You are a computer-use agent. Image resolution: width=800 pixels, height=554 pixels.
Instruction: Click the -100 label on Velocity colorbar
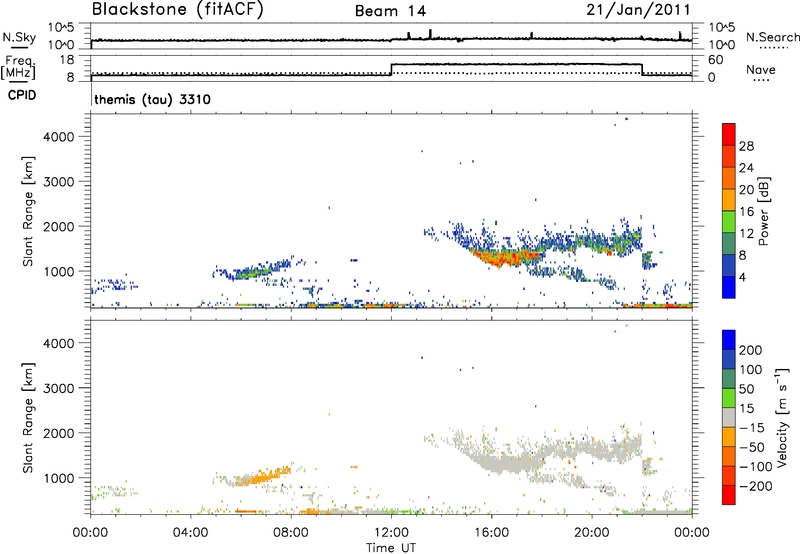[x=755, y=467]
